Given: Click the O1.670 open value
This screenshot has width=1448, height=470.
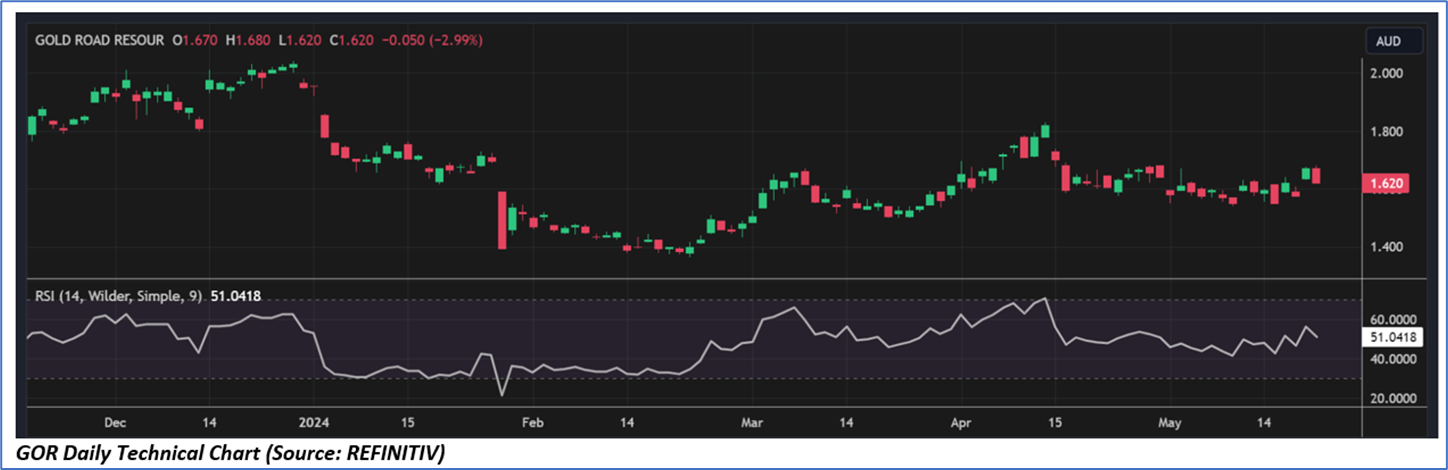Looking at the screenshot, I should tap(197, 41).
